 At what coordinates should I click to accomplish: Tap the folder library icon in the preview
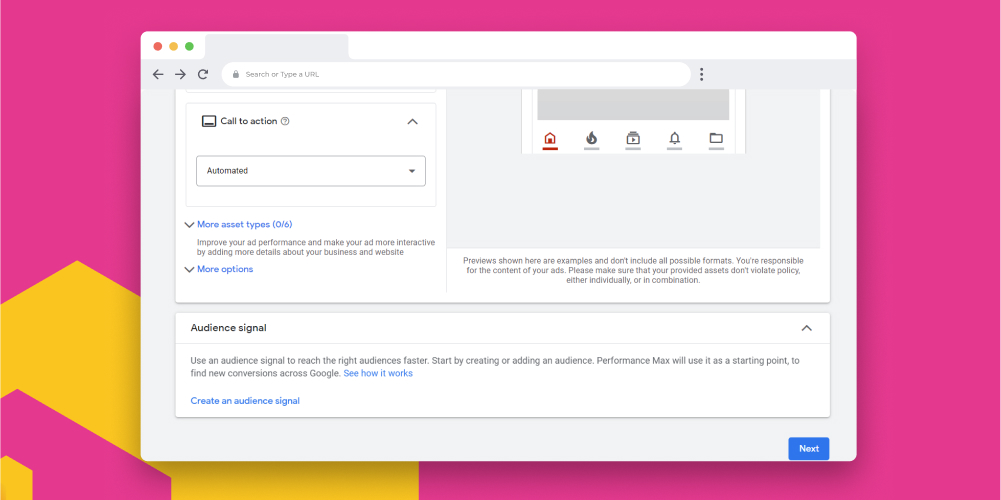(716, 139)
